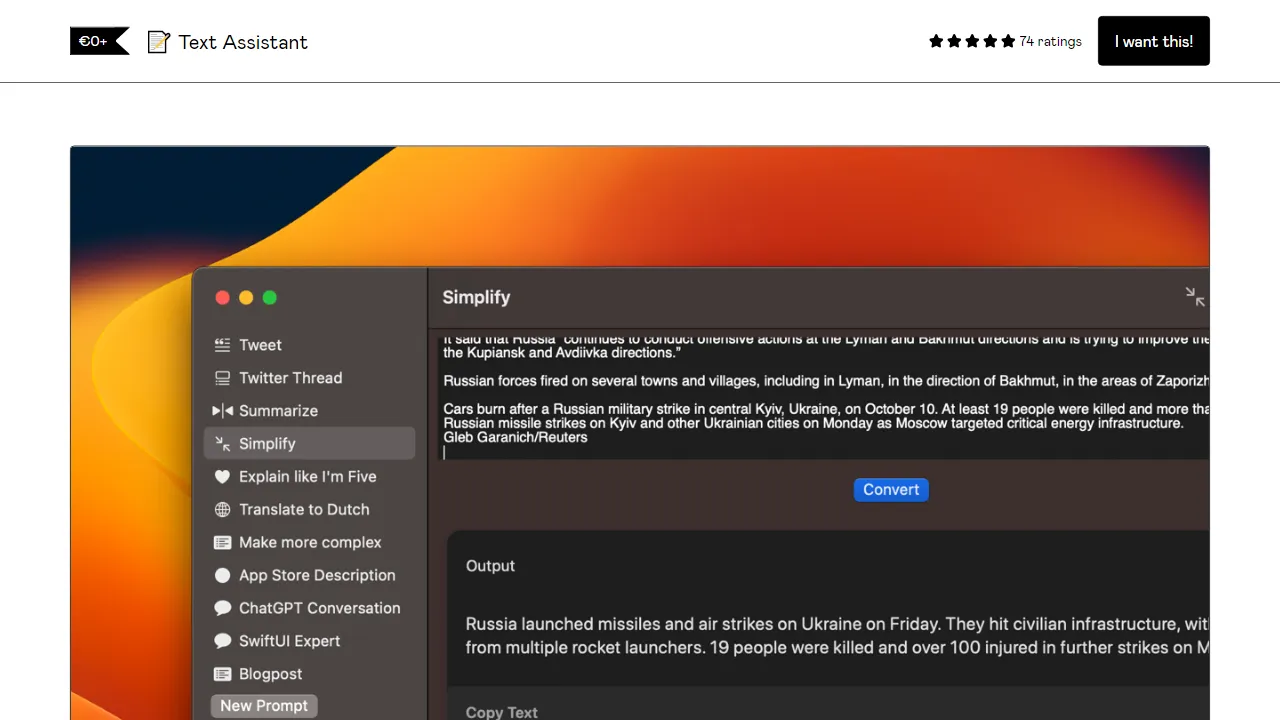This screenshot has width=1280, height=720.
Task: Click the yellow minimize window button
Action: click(246, 298)
